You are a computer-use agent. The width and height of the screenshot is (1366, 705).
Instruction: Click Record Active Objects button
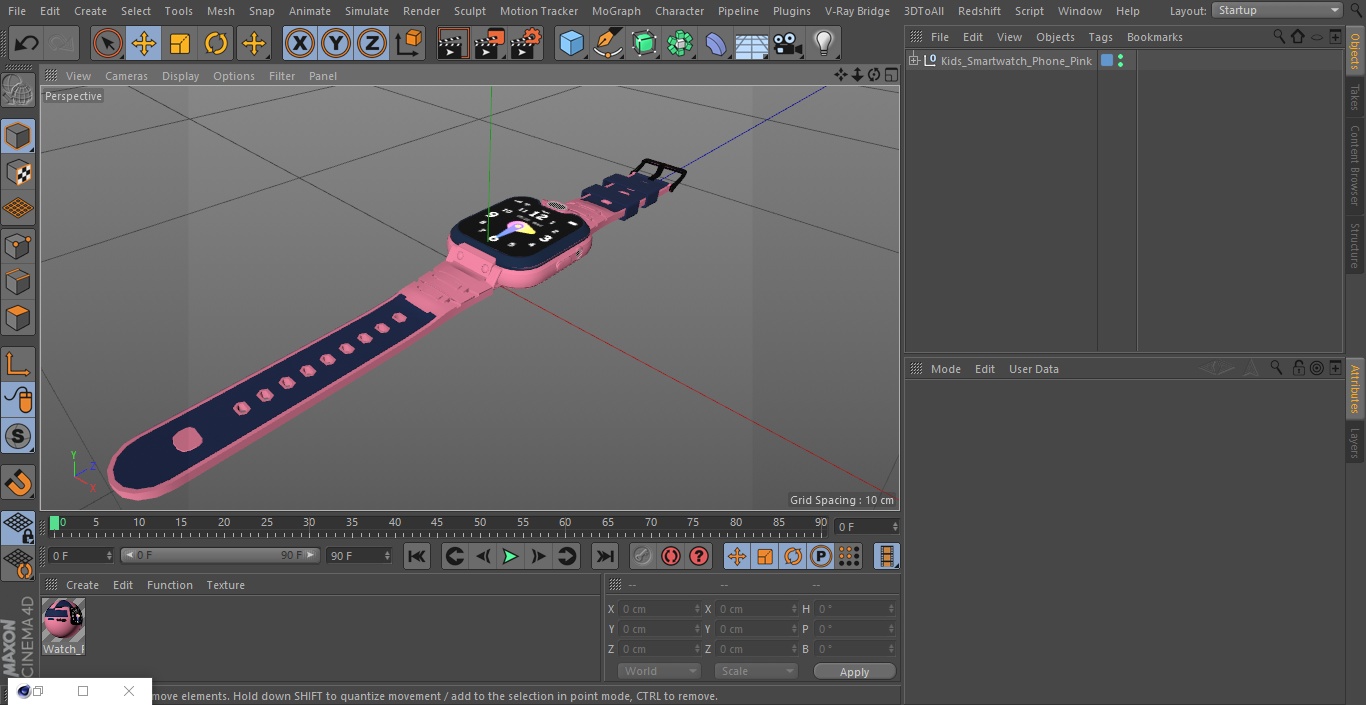pos(642,556)
